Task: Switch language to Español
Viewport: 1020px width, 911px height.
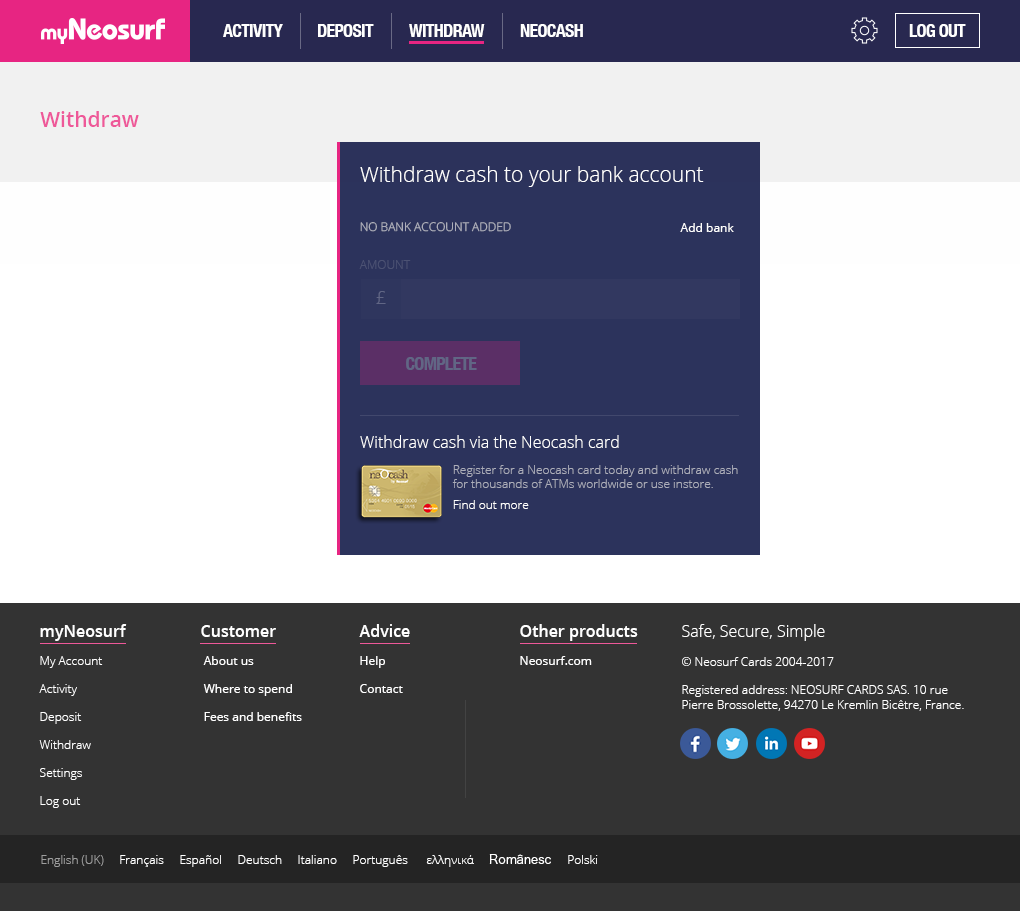Action: click(200, 860)
